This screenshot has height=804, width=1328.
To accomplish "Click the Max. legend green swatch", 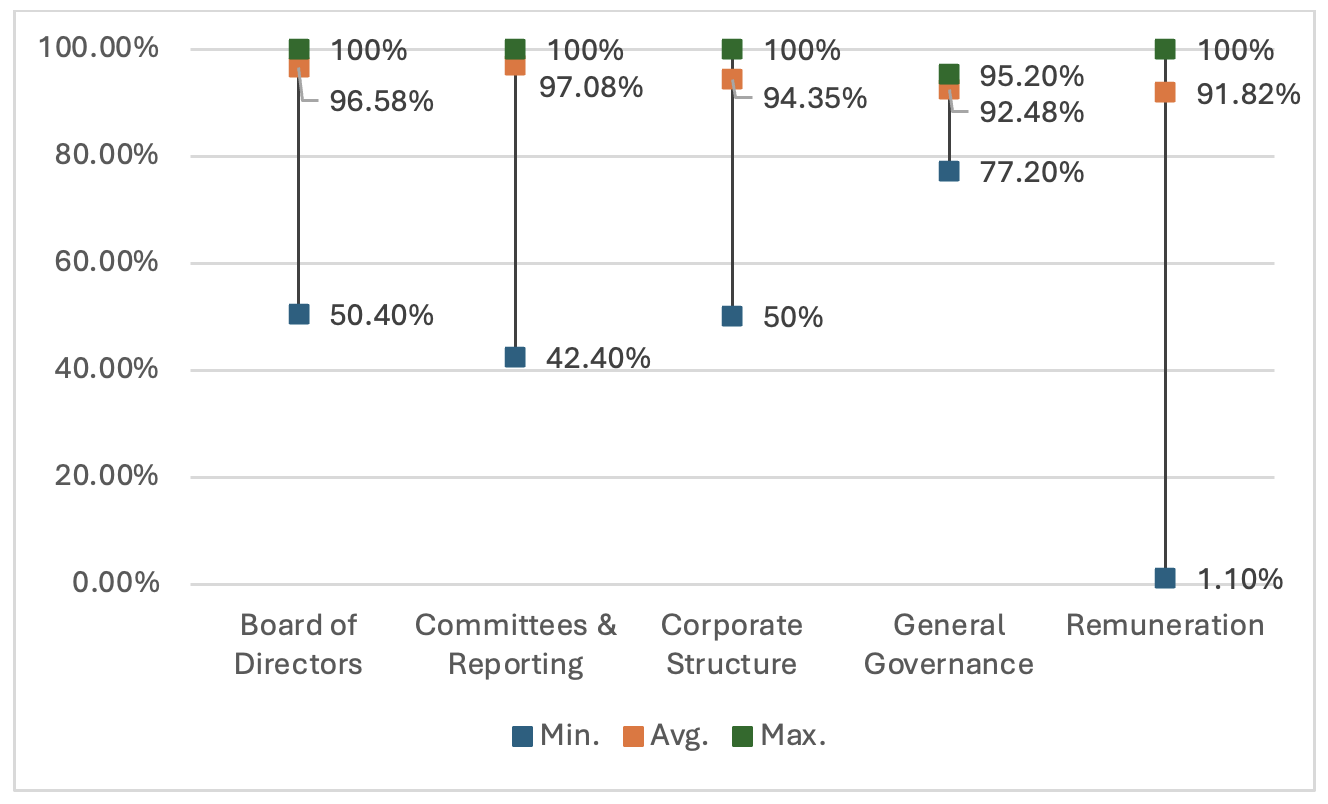I will [x=741, y=737].
